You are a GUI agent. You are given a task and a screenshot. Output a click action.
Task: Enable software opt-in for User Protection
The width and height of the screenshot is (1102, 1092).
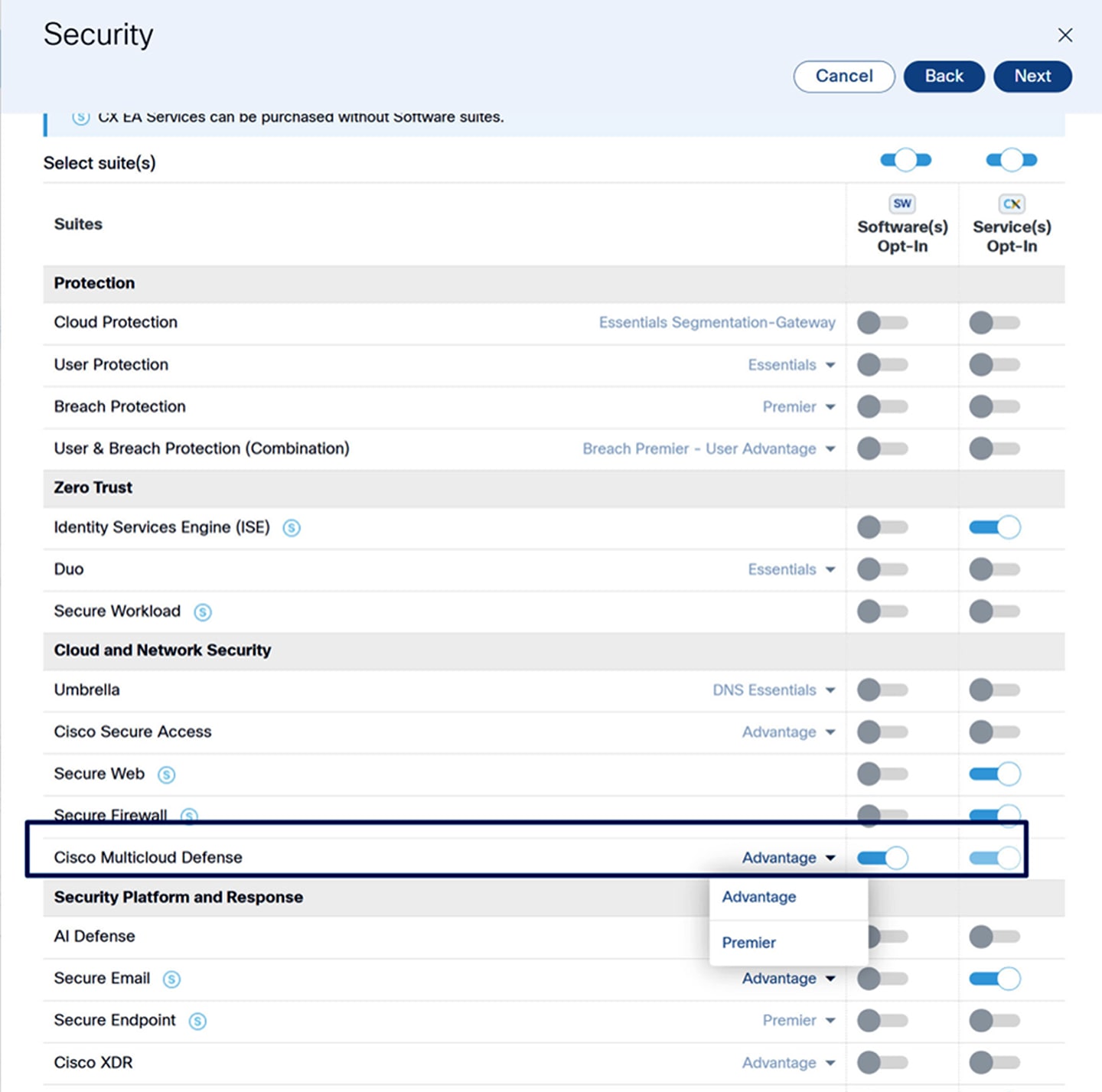(882, 365)
